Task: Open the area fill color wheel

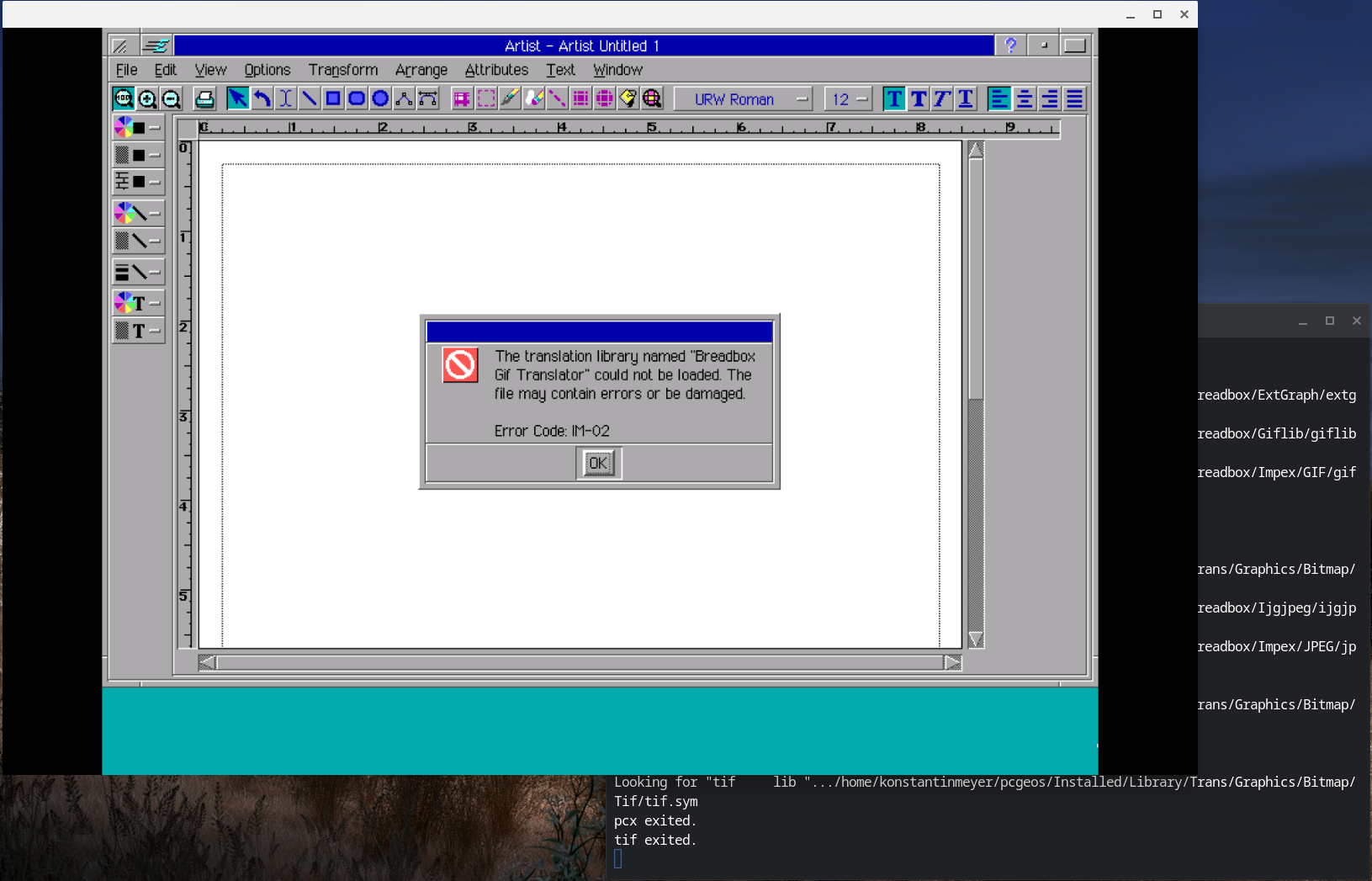Action: point(126,127)
